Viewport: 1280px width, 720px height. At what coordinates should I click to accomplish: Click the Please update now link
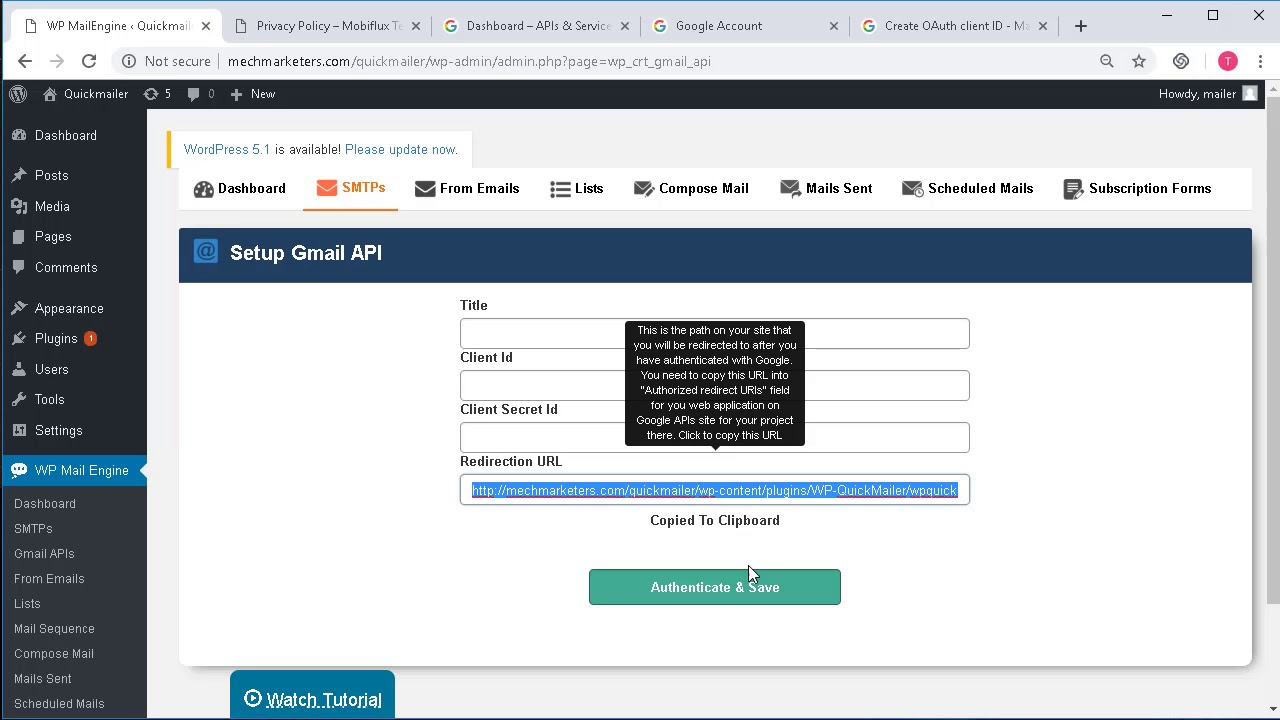pos(400,149)
